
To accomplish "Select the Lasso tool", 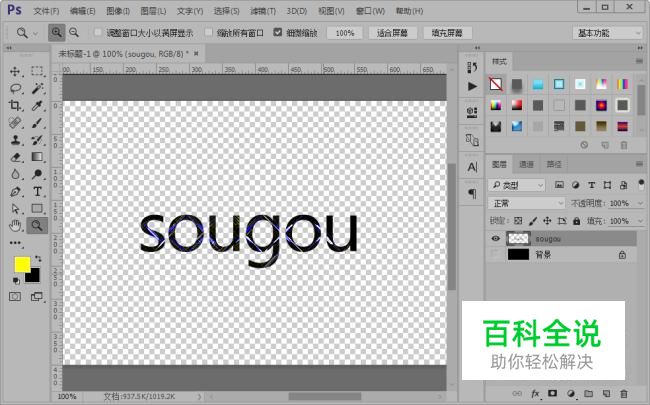I will point(15,88).
